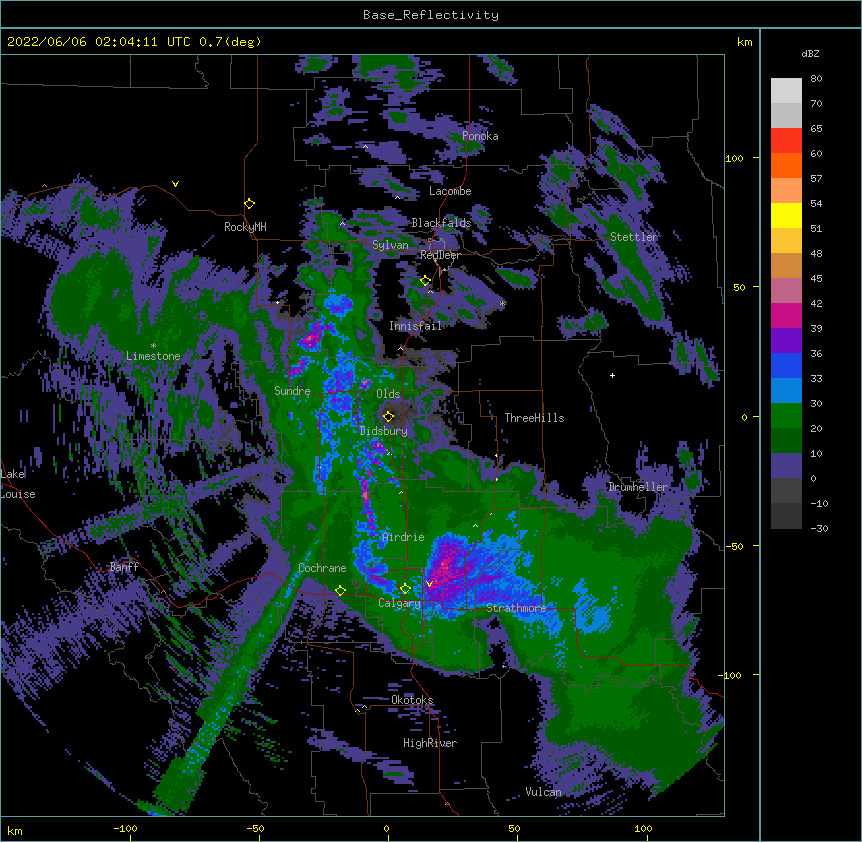Click the Airdrie city label
The height and width of the screenshot is (842, 862).
click(403, 537)
